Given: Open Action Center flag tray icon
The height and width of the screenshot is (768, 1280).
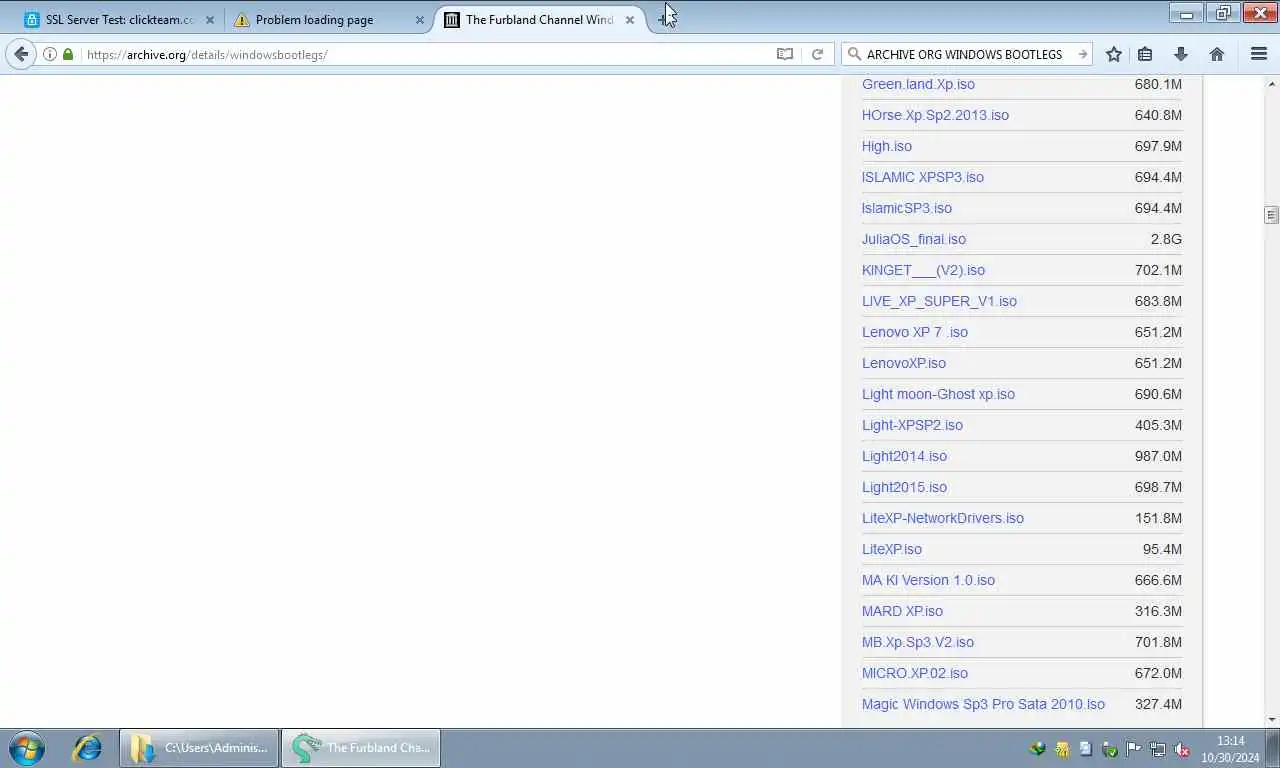Looking at the screenshot, I should [x=1133, y=749].
